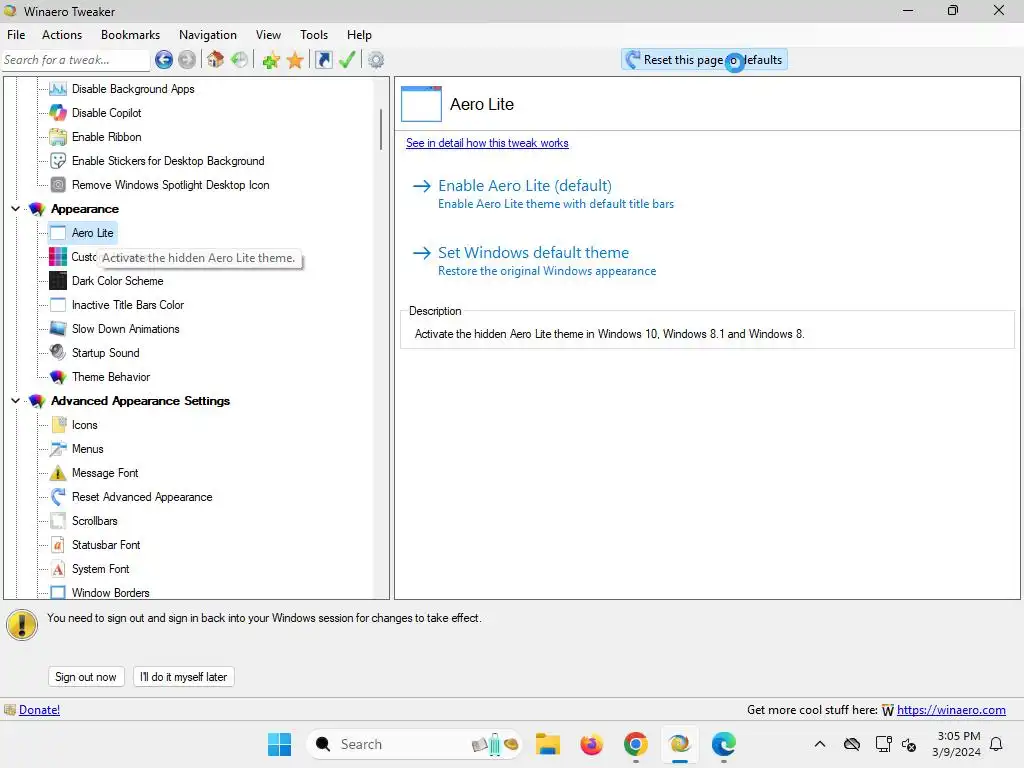Click the Reset Advanced Appearance icon
This screenshot has height=768, width=1024.
[x=58, y=497]
